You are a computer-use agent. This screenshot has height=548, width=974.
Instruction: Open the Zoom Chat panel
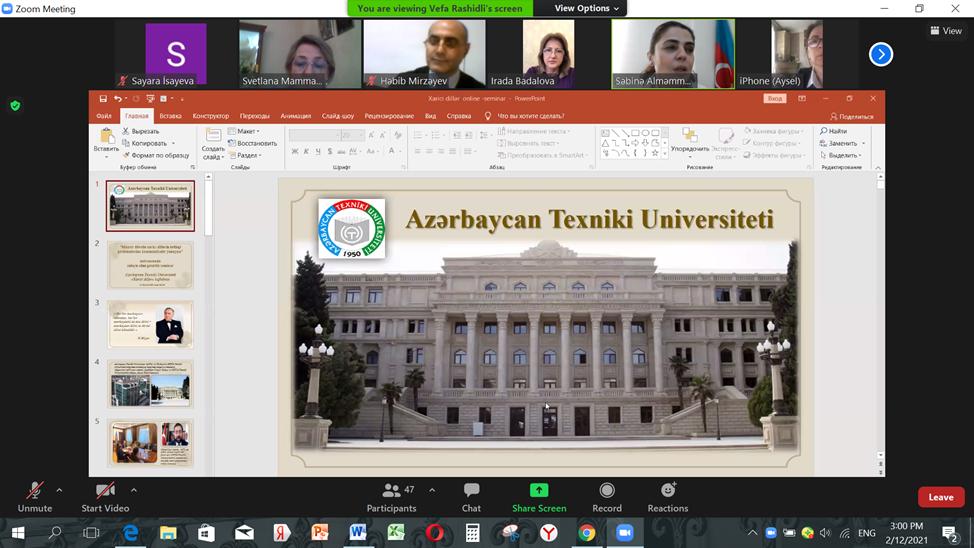471,491
